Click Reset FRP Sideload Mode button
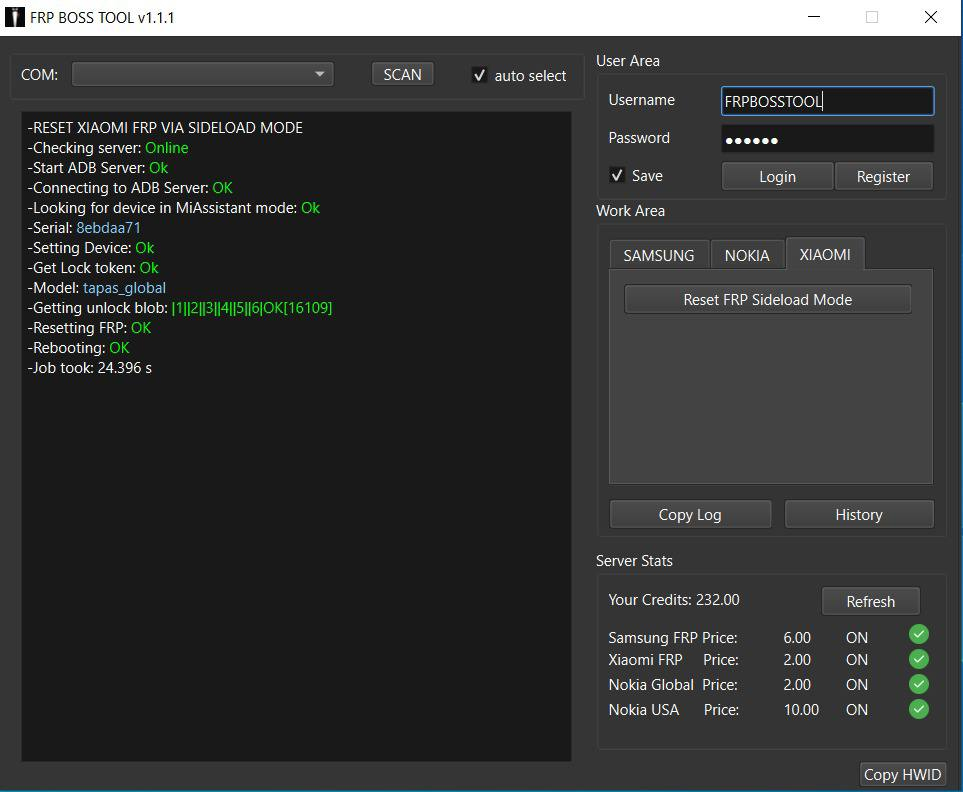Image resolution: width=963 pixels, height=792 pixels. pyautogui.click(x=767, y=299)
